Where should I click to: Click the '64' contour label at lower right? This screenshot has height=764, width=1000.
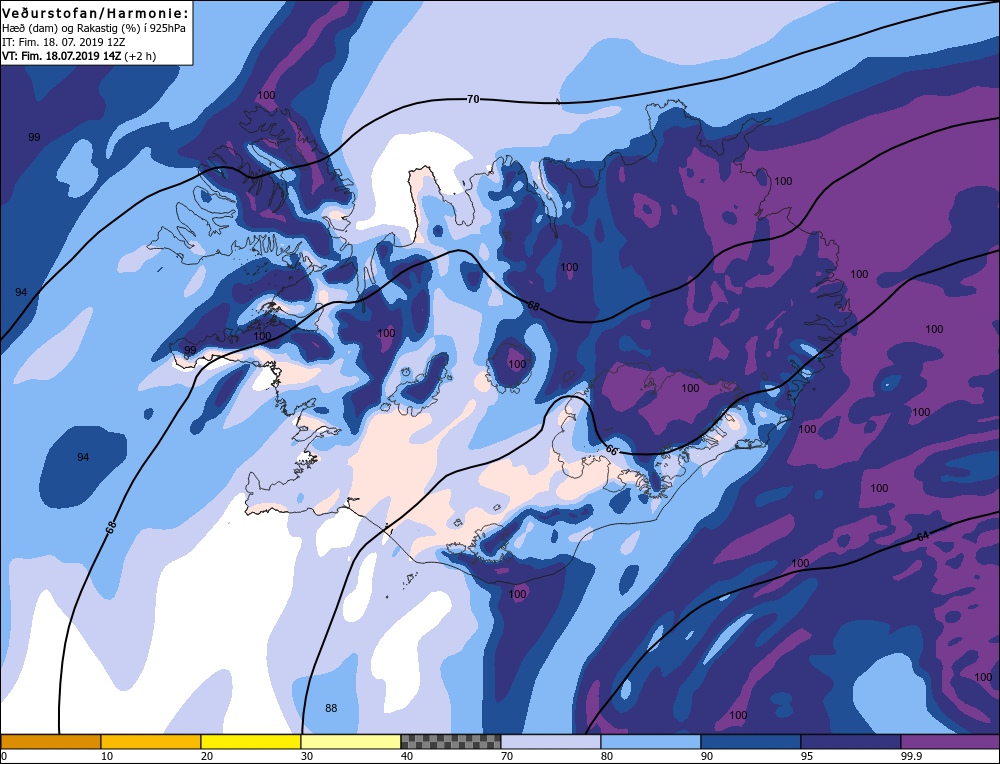click(x=923, y=537)
